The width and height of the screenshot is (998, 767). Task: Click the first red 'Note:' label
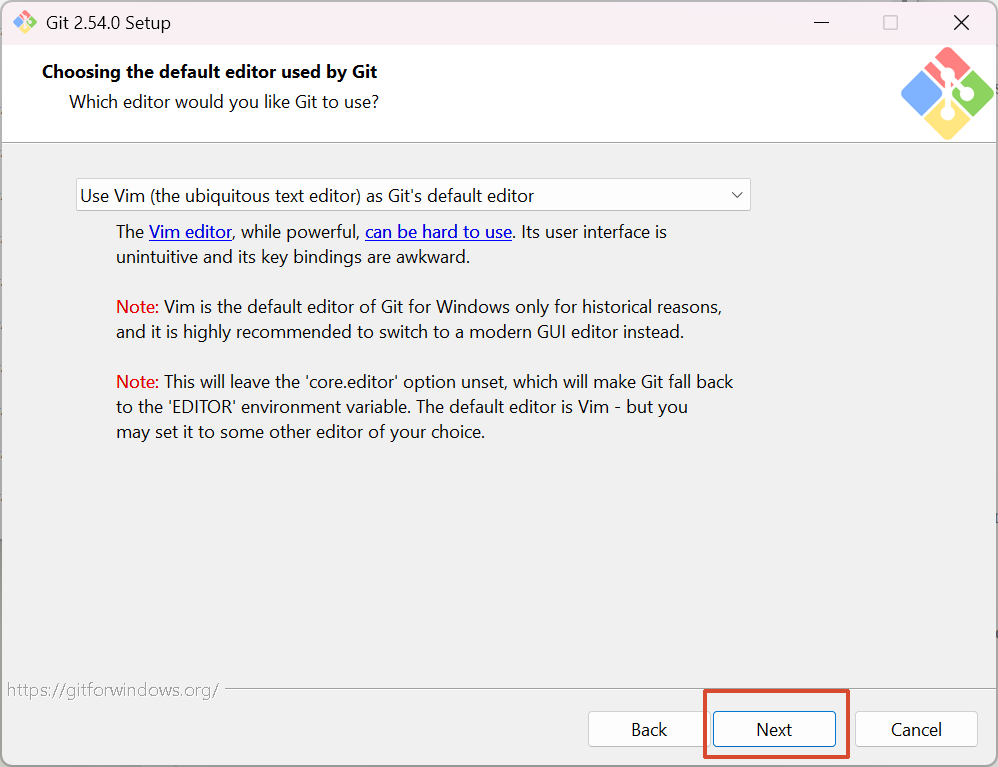point(137,307)
